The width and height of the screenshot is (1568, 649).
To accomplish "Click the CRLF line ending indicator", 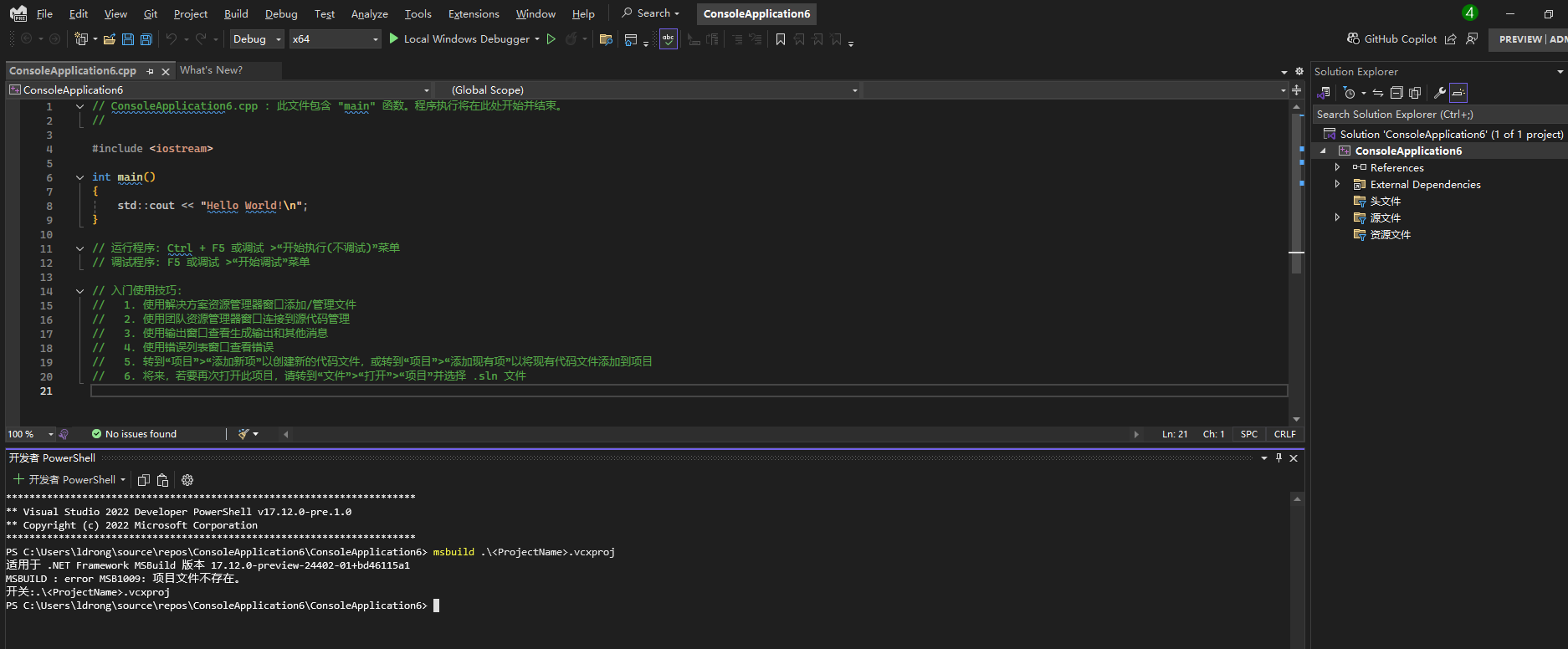I will [1284, 434].
